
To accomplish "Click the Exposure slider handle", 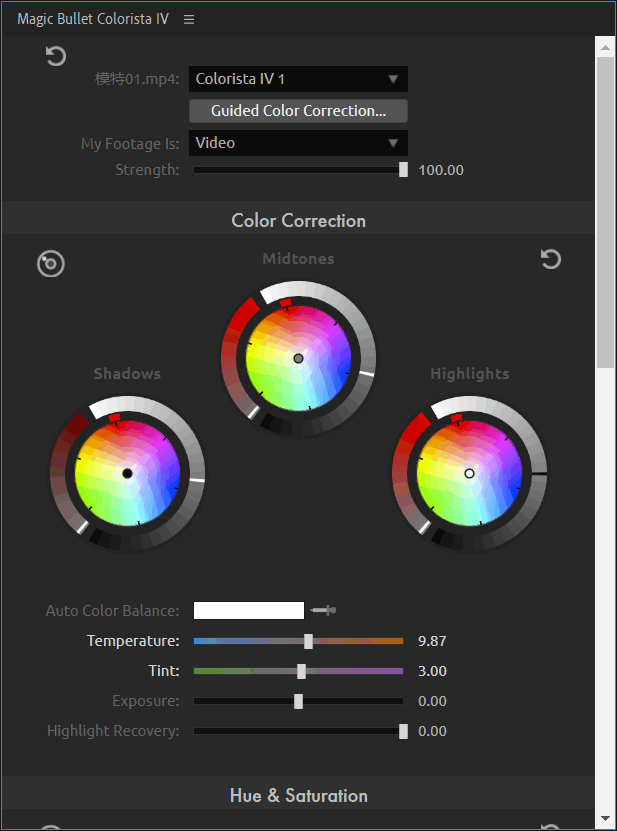I will (x=298, y=701).
